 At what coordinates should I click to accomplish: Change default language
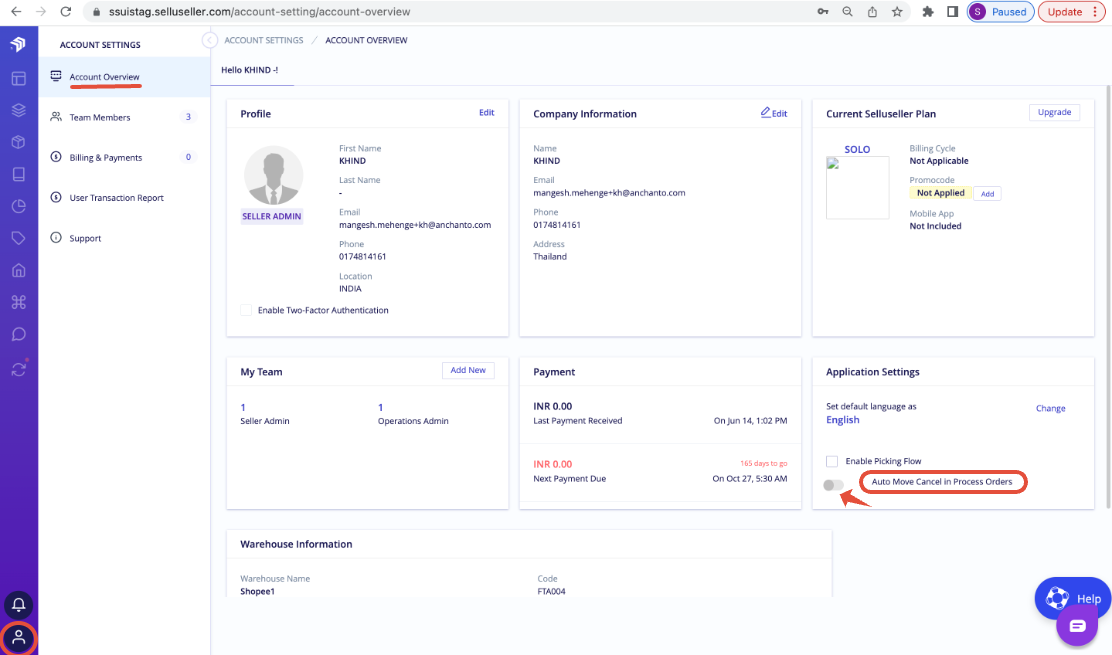(x=1050, y=408)
